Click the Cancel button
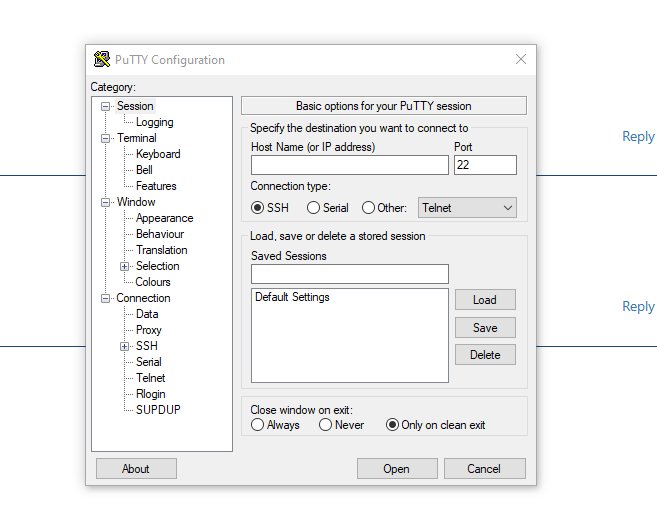Image resolution: width=657 pixels, height=530 pixels. point(484,468)
